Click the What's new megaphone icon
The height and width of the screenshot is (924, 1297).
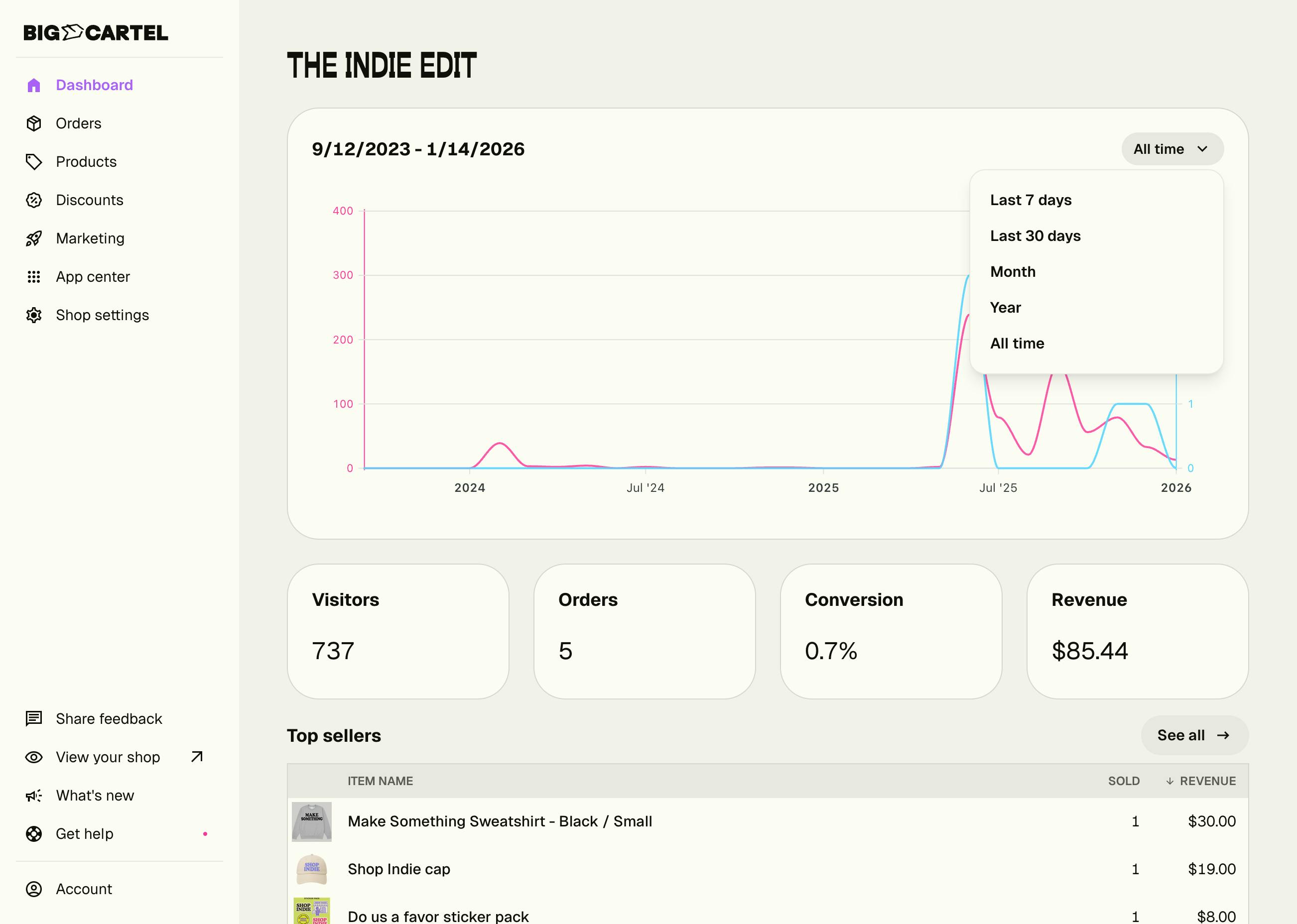pyautogui.click(x=33, y=796)
